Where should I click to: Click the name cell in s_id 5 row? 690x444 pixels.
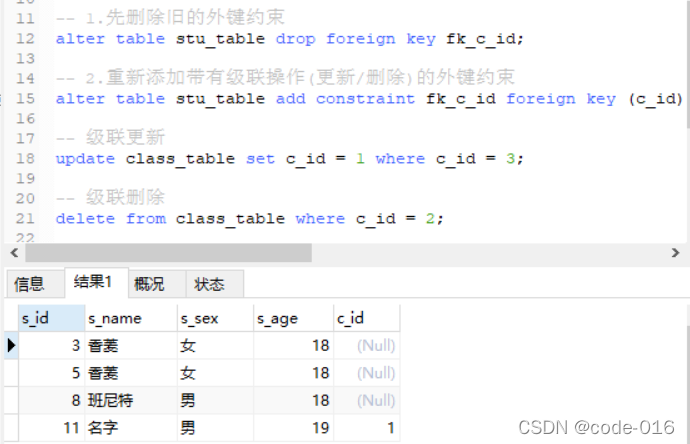click(131, 373)
